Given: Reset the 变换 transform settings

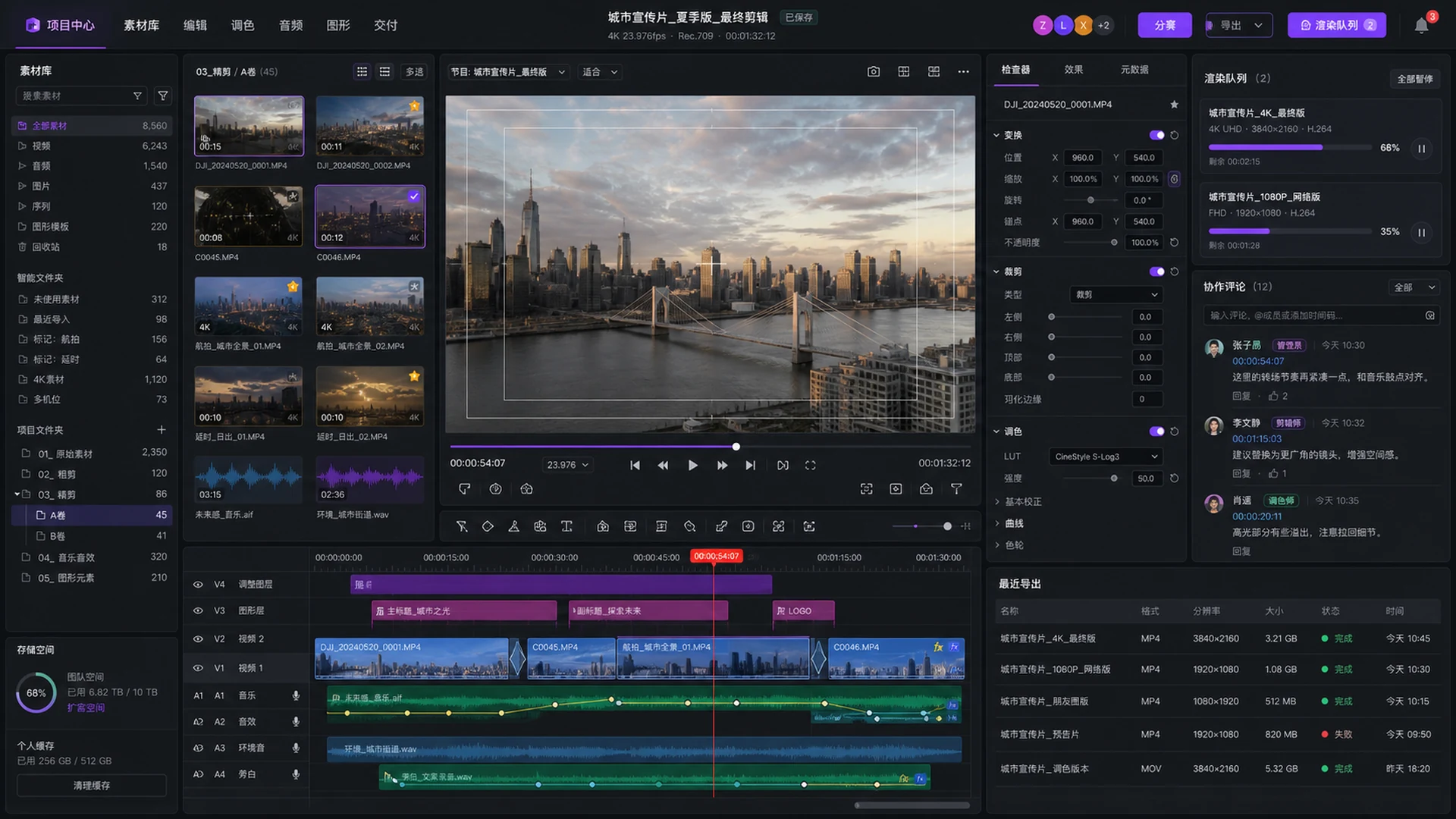Looking at the screenshot, I should coord(1175,135).
